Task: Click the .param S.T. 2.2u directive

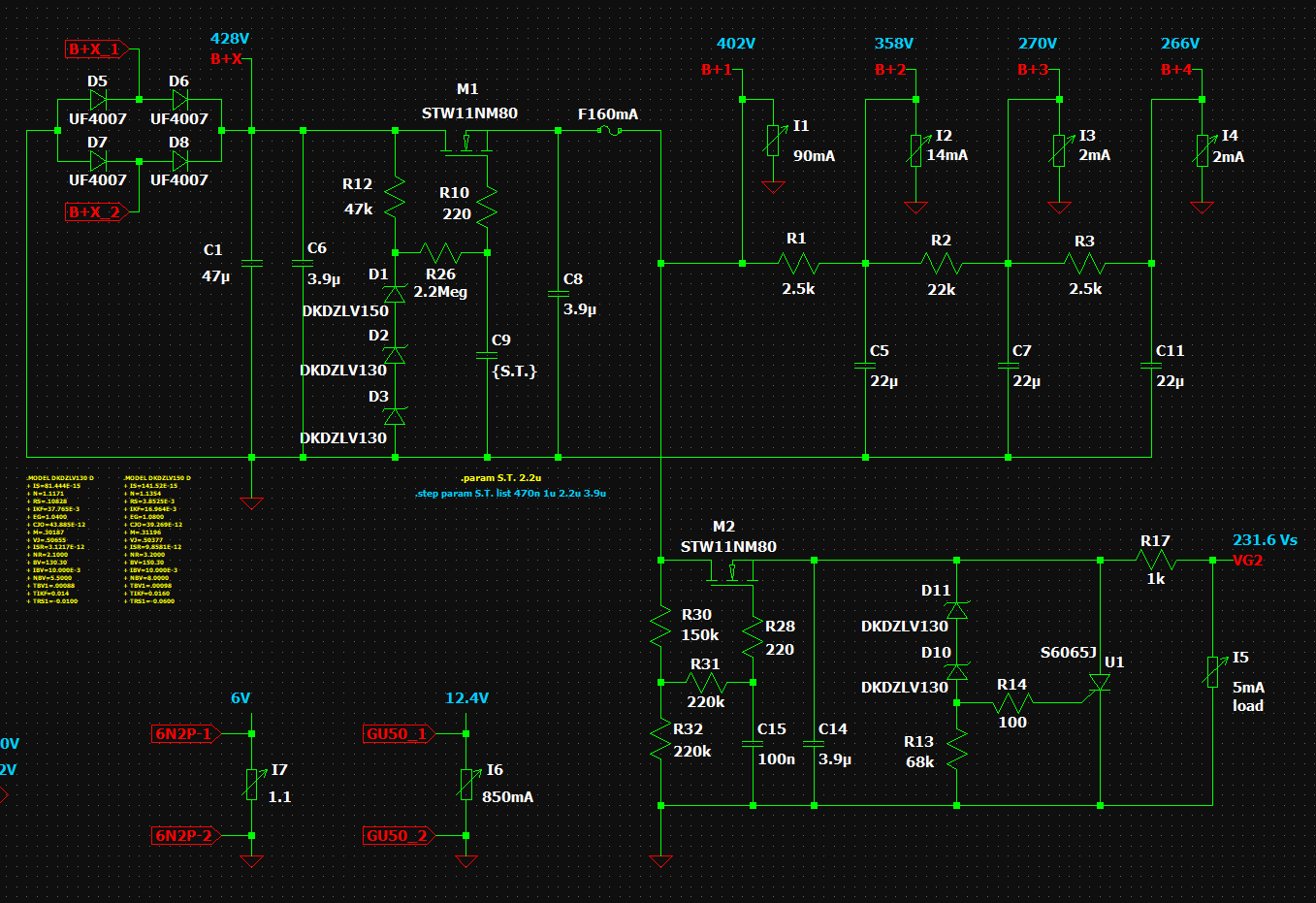Action: tap(500, 477)
